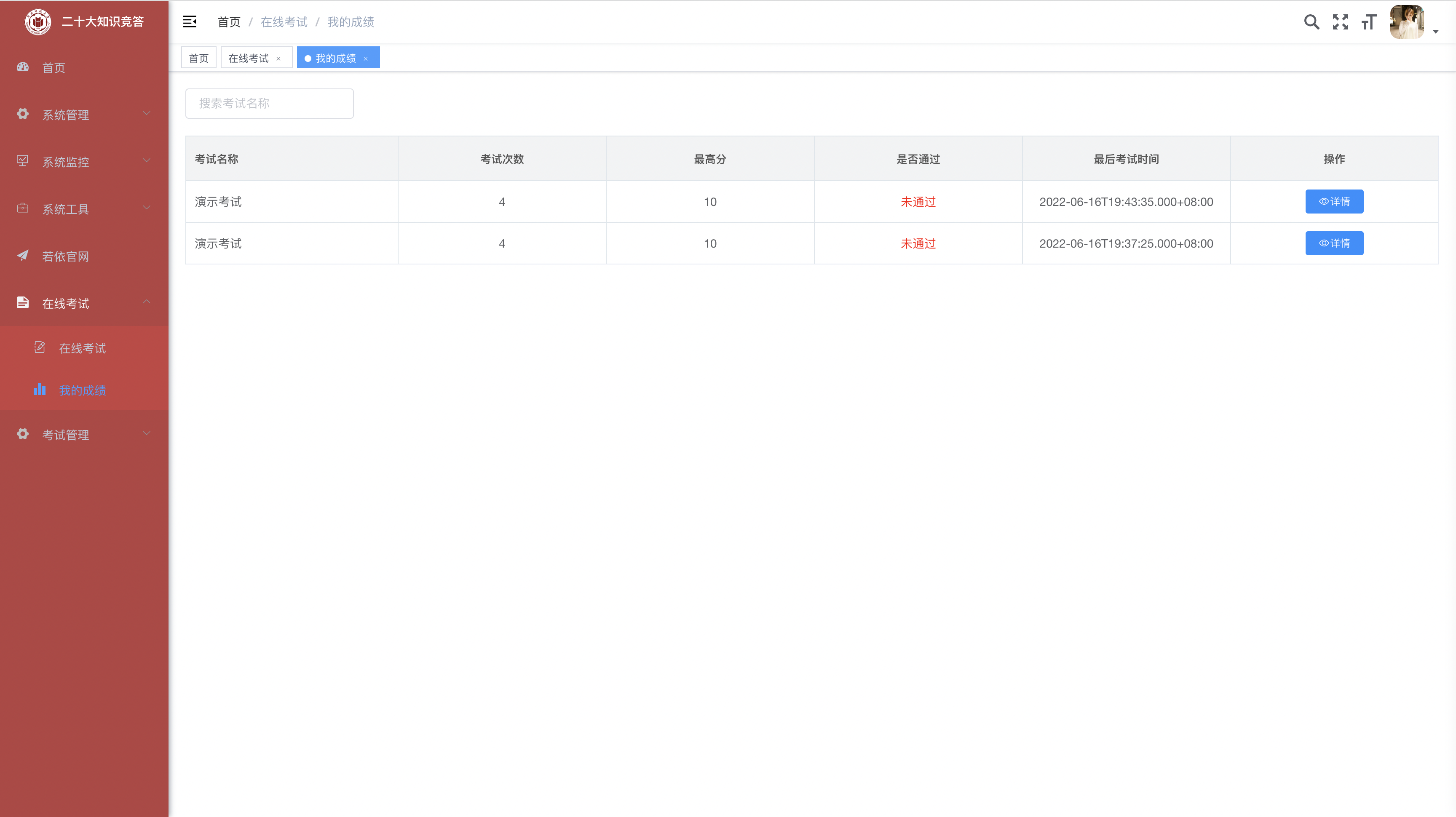Focus the 搜索考试名称 search field
The width and height of the screenshot is (1456, 817).
click(x=269, y=104)
